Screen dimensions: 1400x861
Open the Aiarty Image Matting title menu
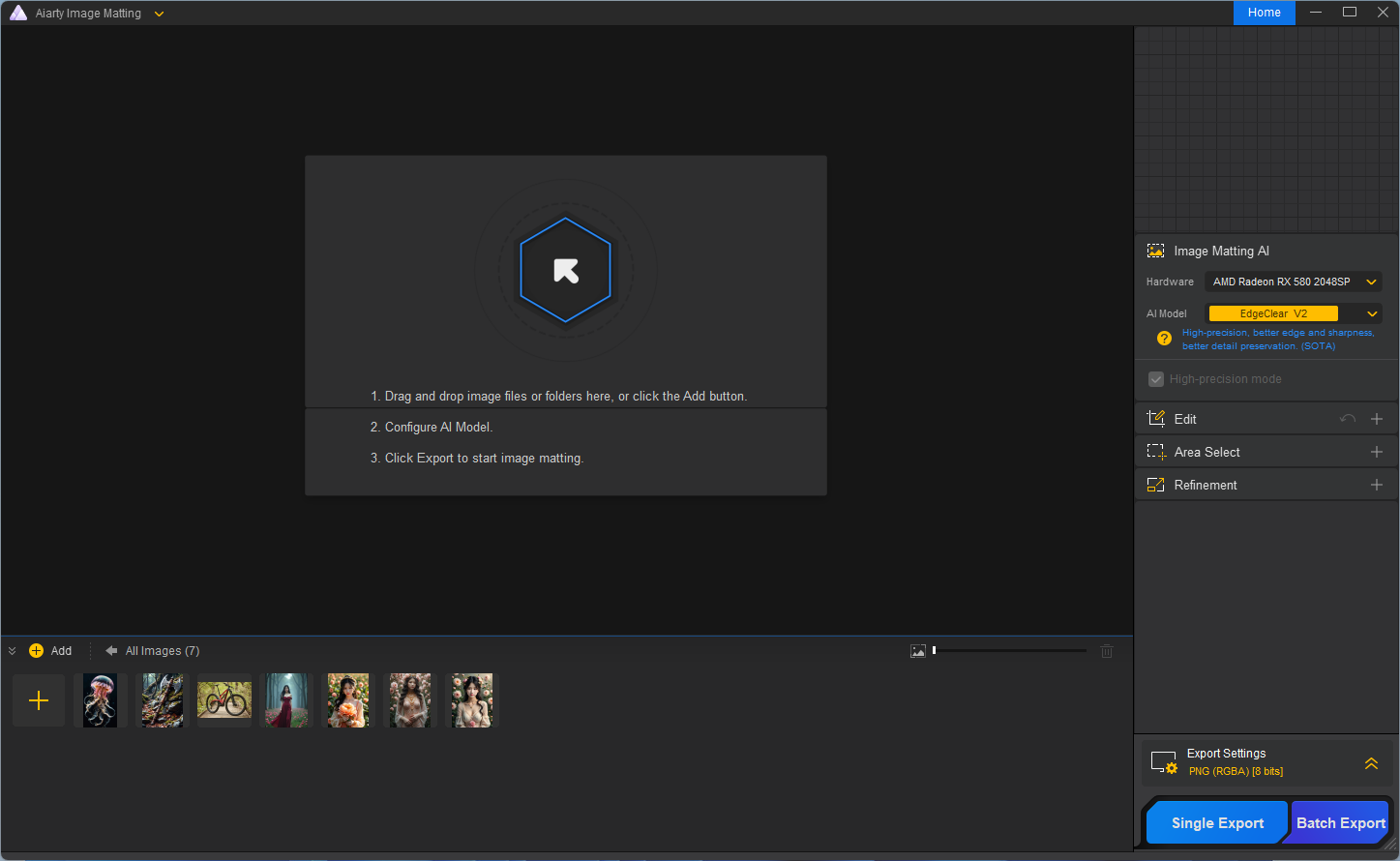click(x=160, y=14)
